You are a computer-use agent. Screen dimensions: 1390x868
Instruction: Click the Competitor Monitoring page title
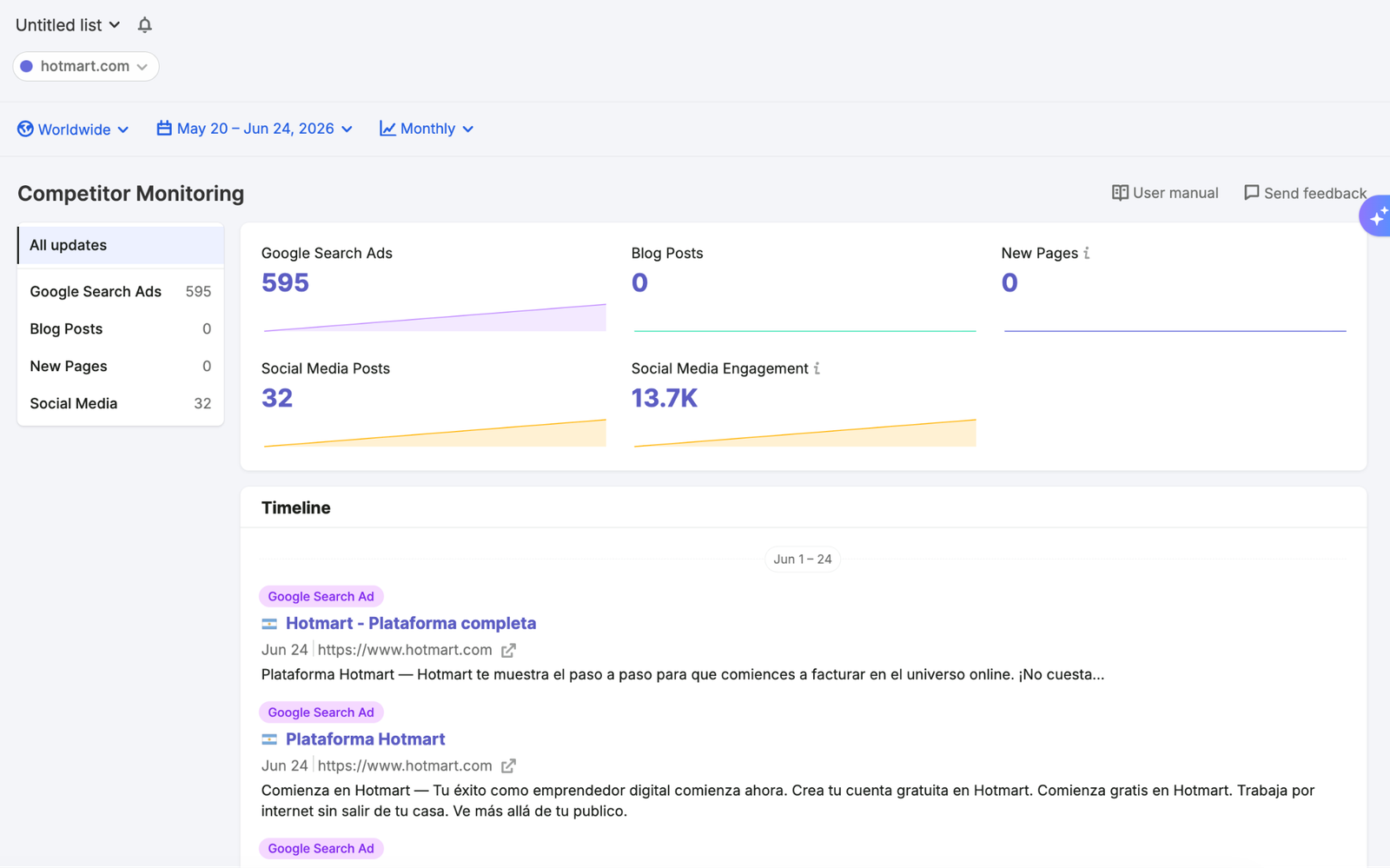point(131,193)
